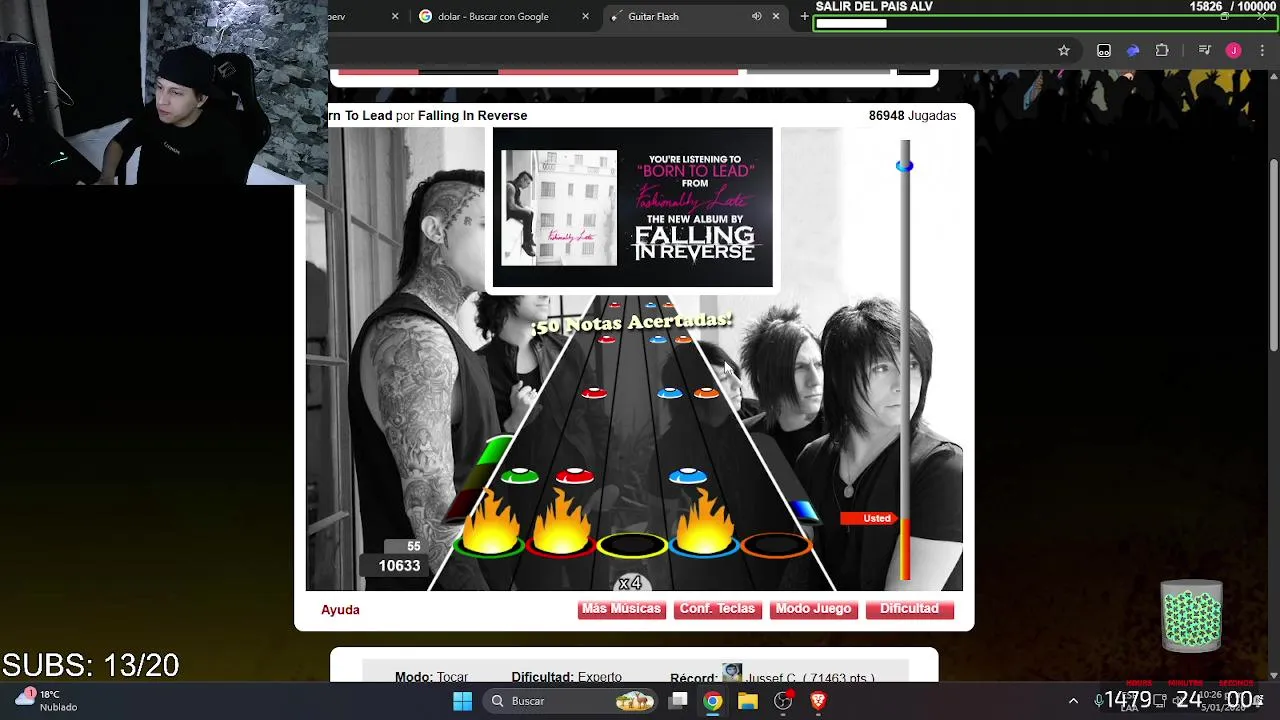Click the Modo: Tocar text

tap(431, 677)
